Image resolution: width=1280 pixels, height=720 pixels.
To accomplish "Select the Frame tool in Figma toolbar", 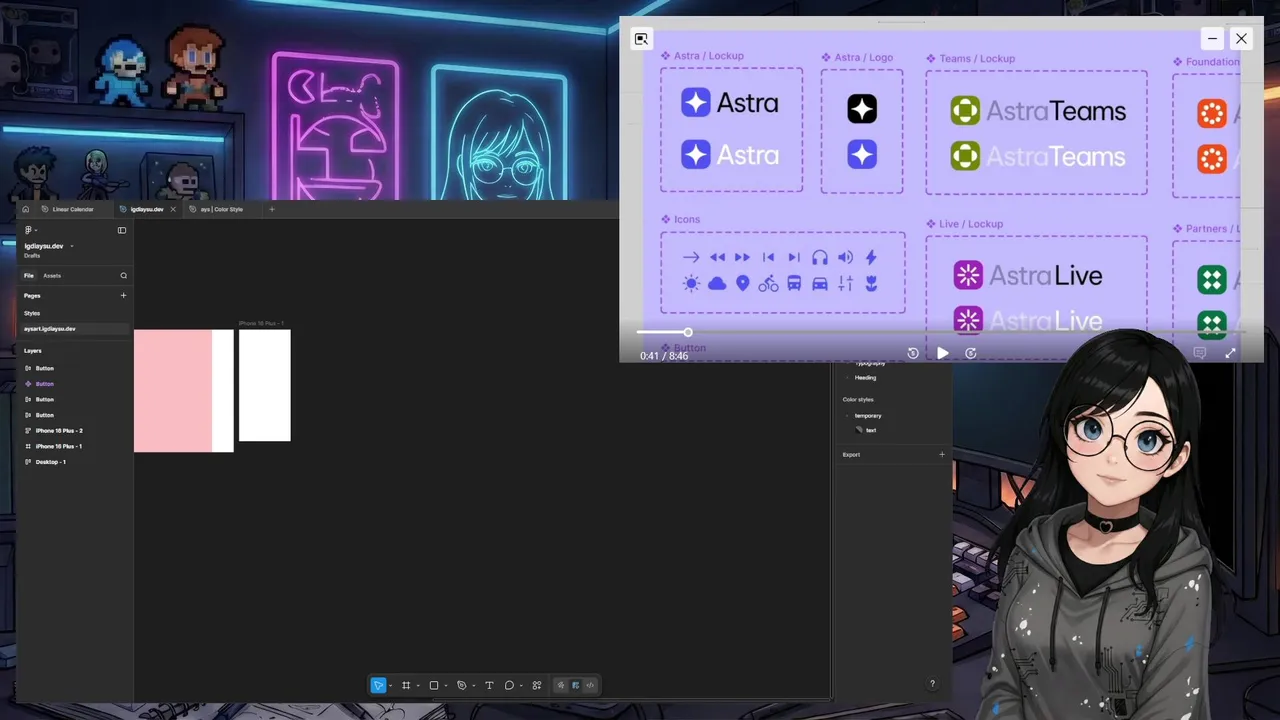I will [406, 685].
